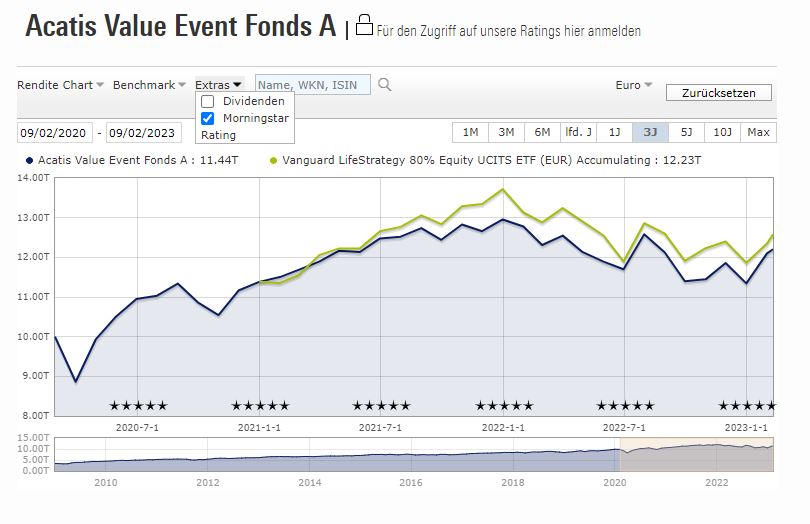Click the end date field 09/02/2023
This screenshot has width=810, height=524.
(144, 133)
